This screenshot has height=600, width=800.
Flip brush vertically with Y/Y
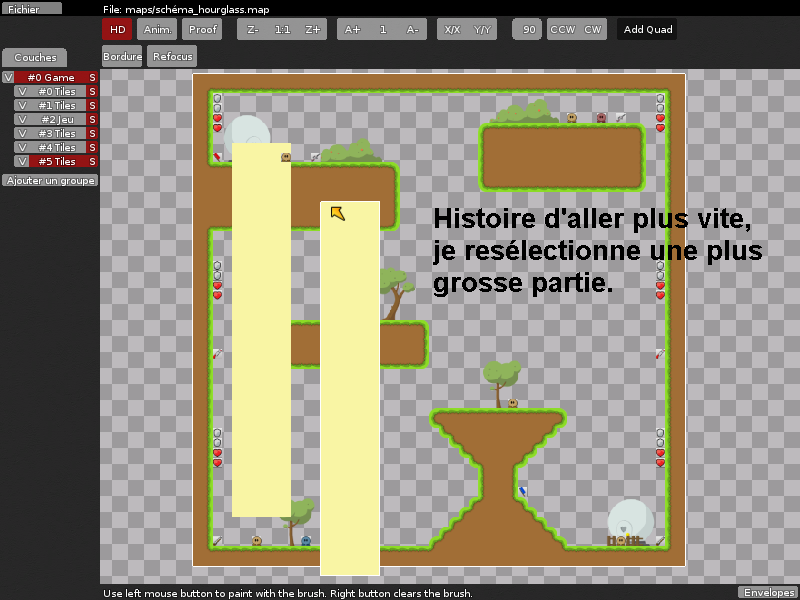pos(482,30)
